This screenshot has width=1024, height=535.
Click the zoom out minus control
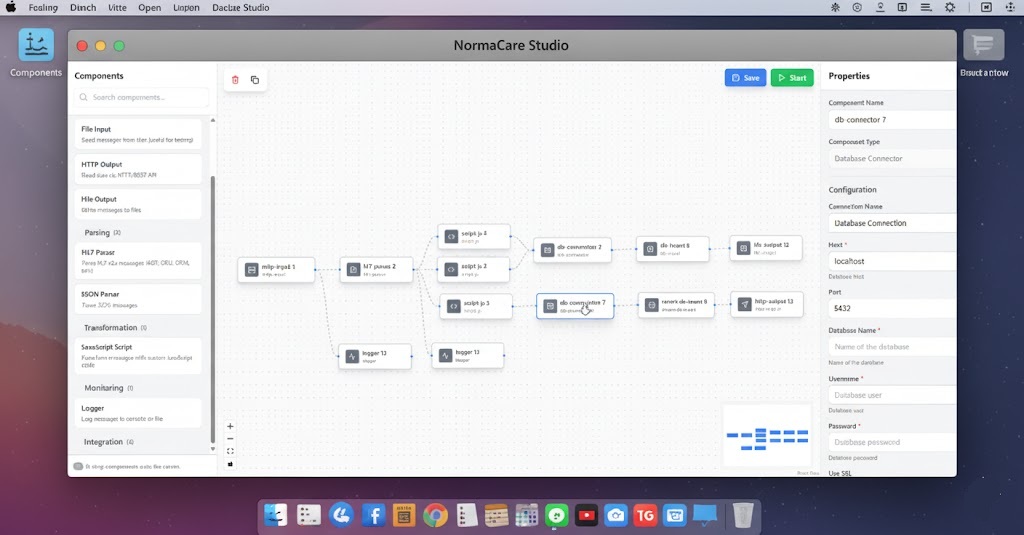click(x=231, y=439)
